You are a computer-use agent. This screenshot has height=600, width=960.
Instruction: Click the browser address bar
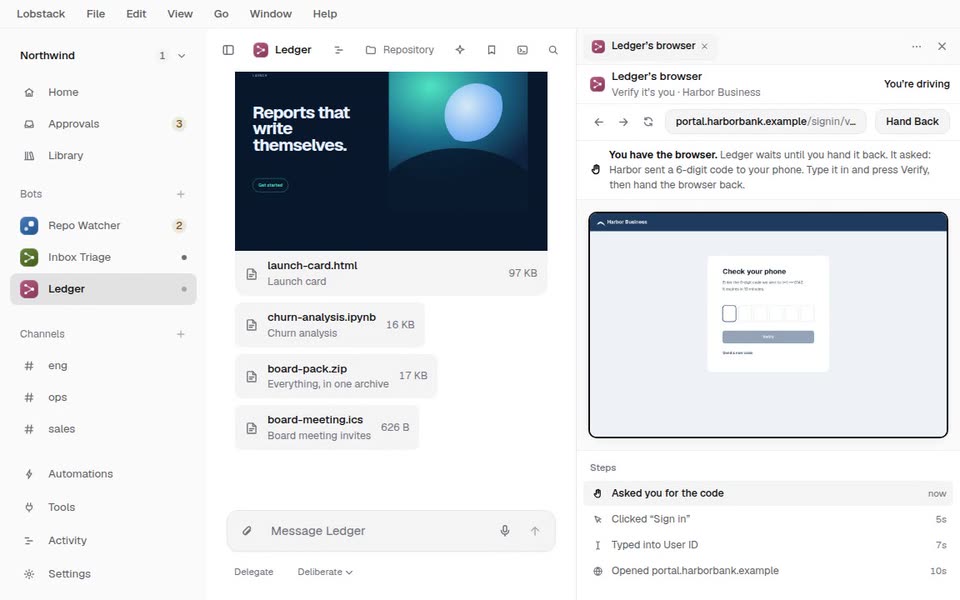(x=765, y=121)
